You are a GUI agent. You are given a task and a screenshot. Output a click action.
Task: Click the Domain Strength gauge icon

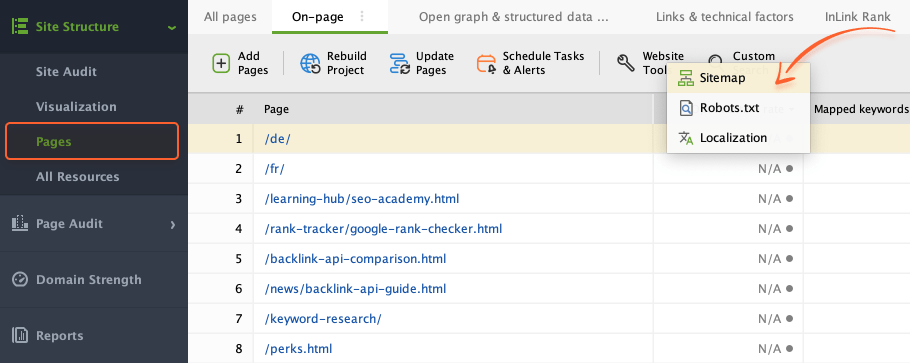pos(20,279)
